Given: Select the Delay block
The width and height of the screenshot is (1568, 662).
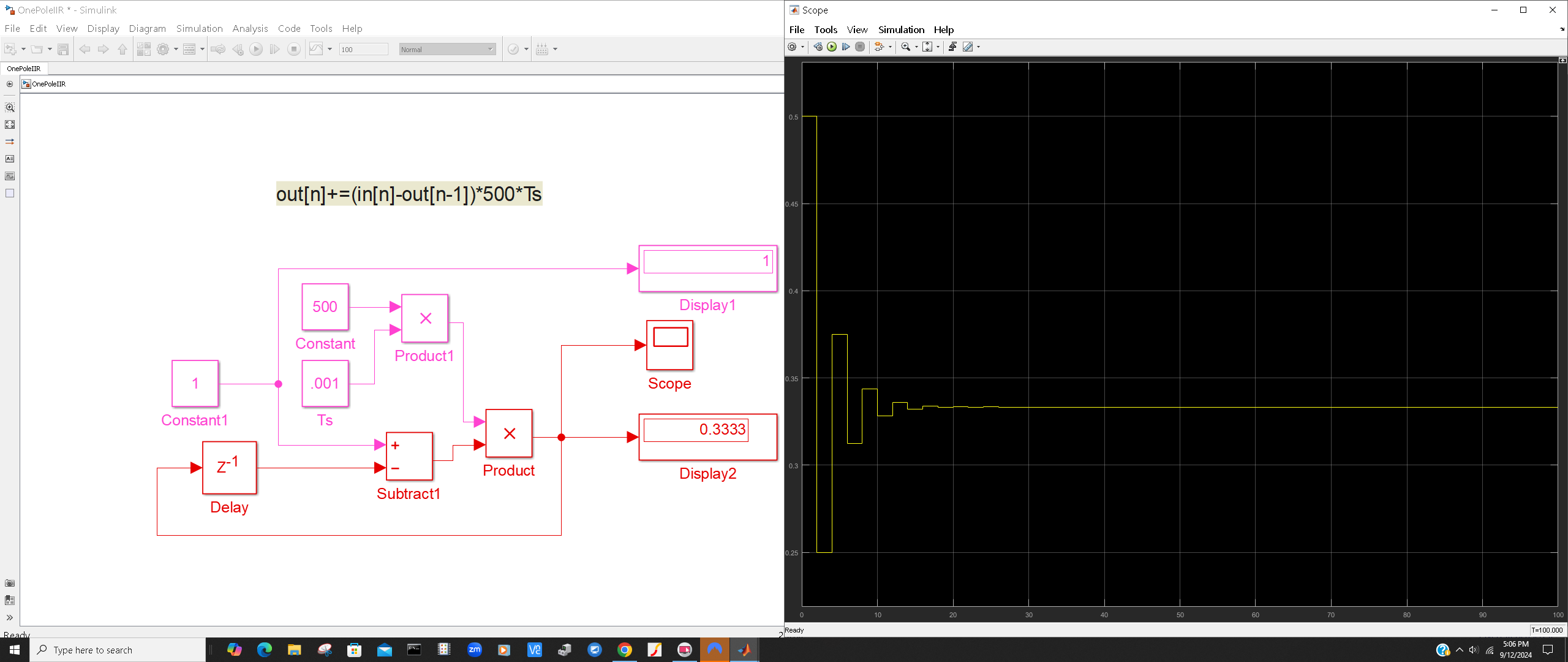Looking at the screenshot, I should [229, 468].
